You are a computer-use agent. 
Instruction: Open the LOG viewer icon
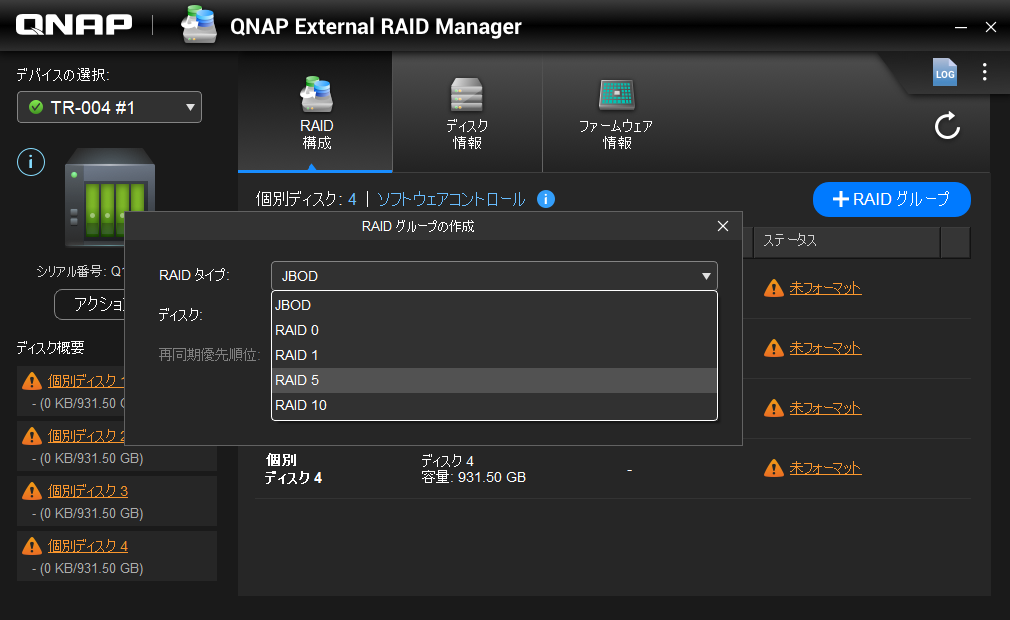[944, 71]
